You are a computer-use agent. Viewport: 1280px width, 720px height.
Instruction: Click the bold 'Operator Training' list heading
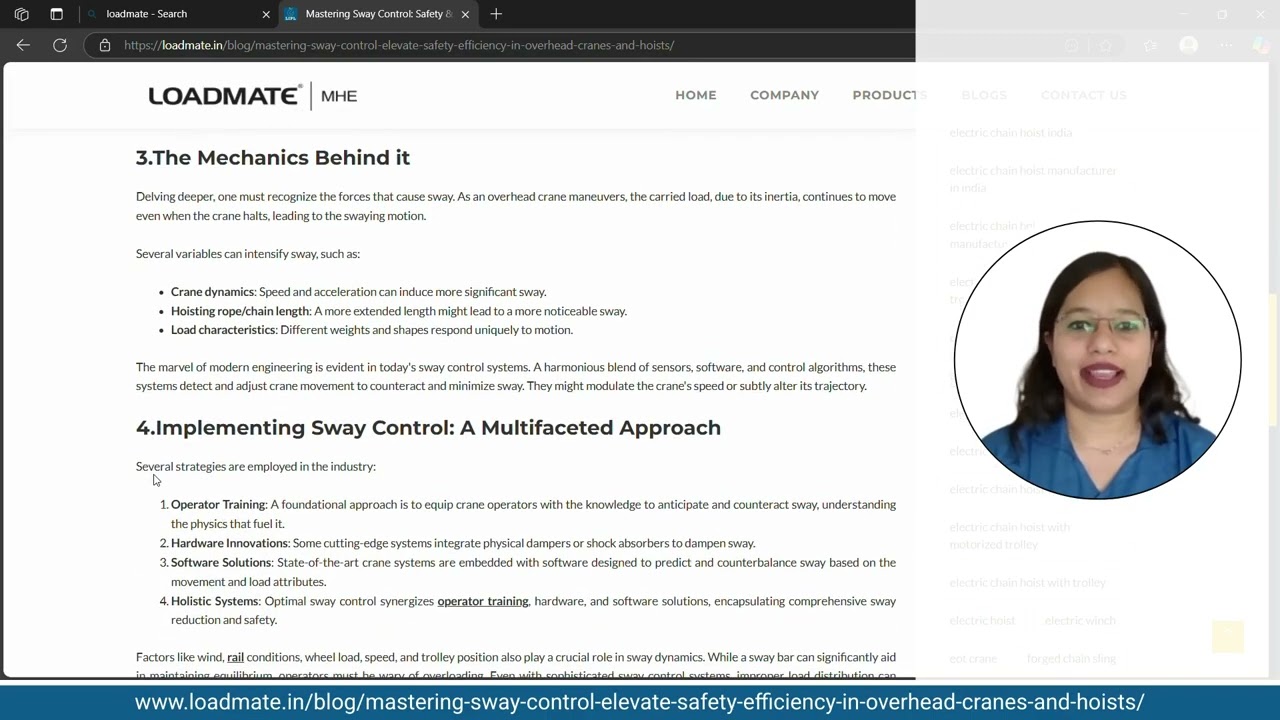[218, 505]
